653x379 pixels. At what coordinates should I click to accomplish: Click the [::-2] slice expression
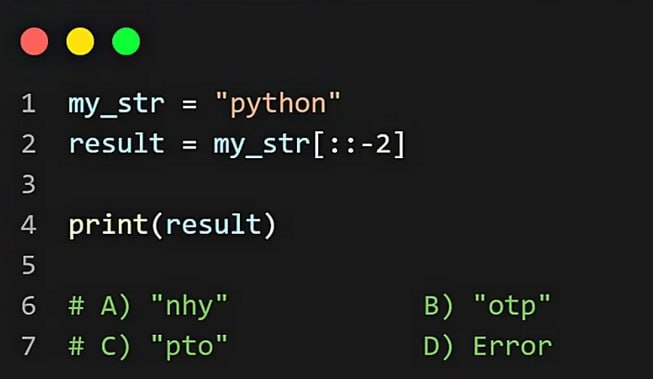click(358, 144)
